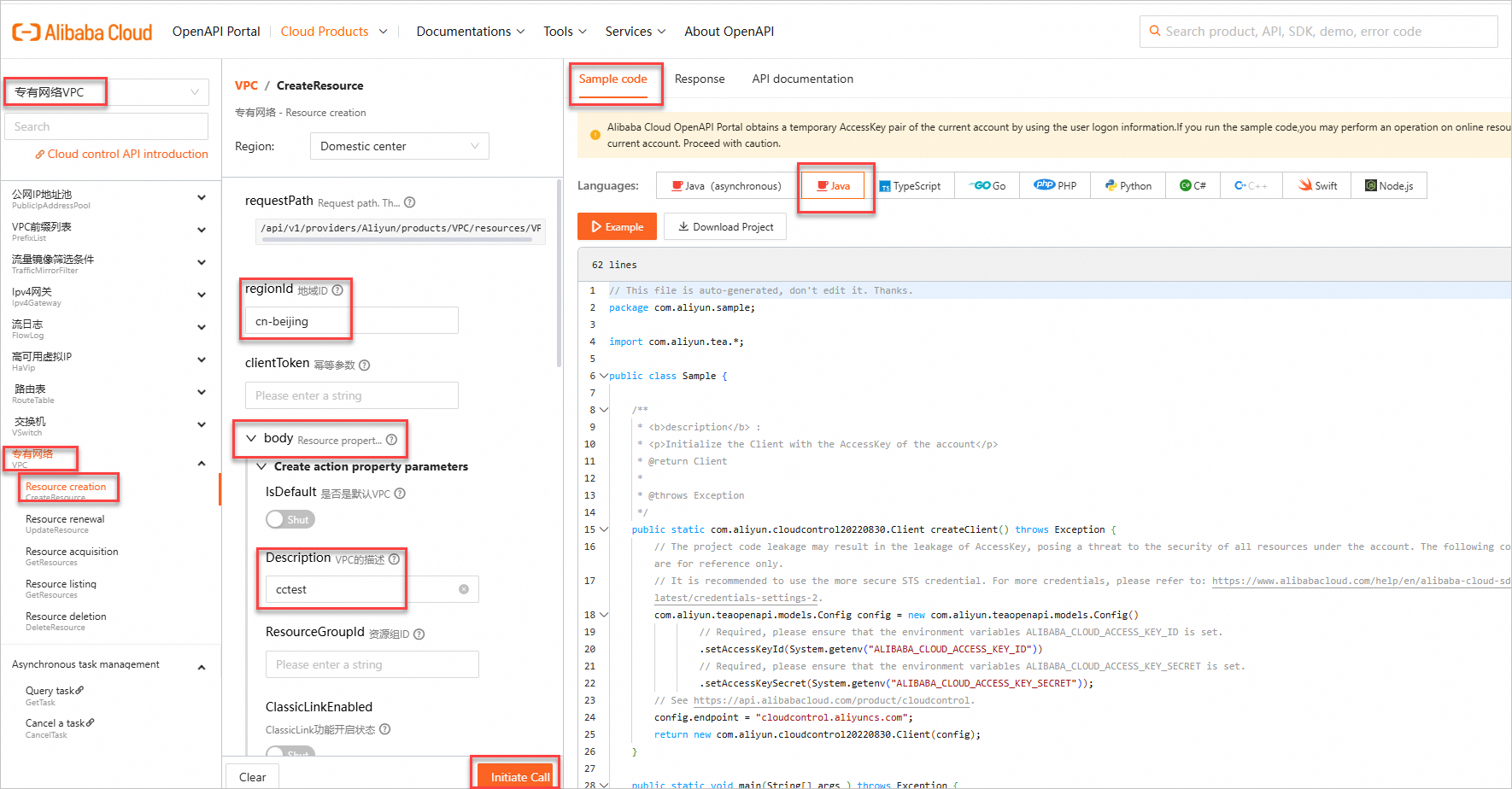Open the Cloud Products menu

point(334,32)
